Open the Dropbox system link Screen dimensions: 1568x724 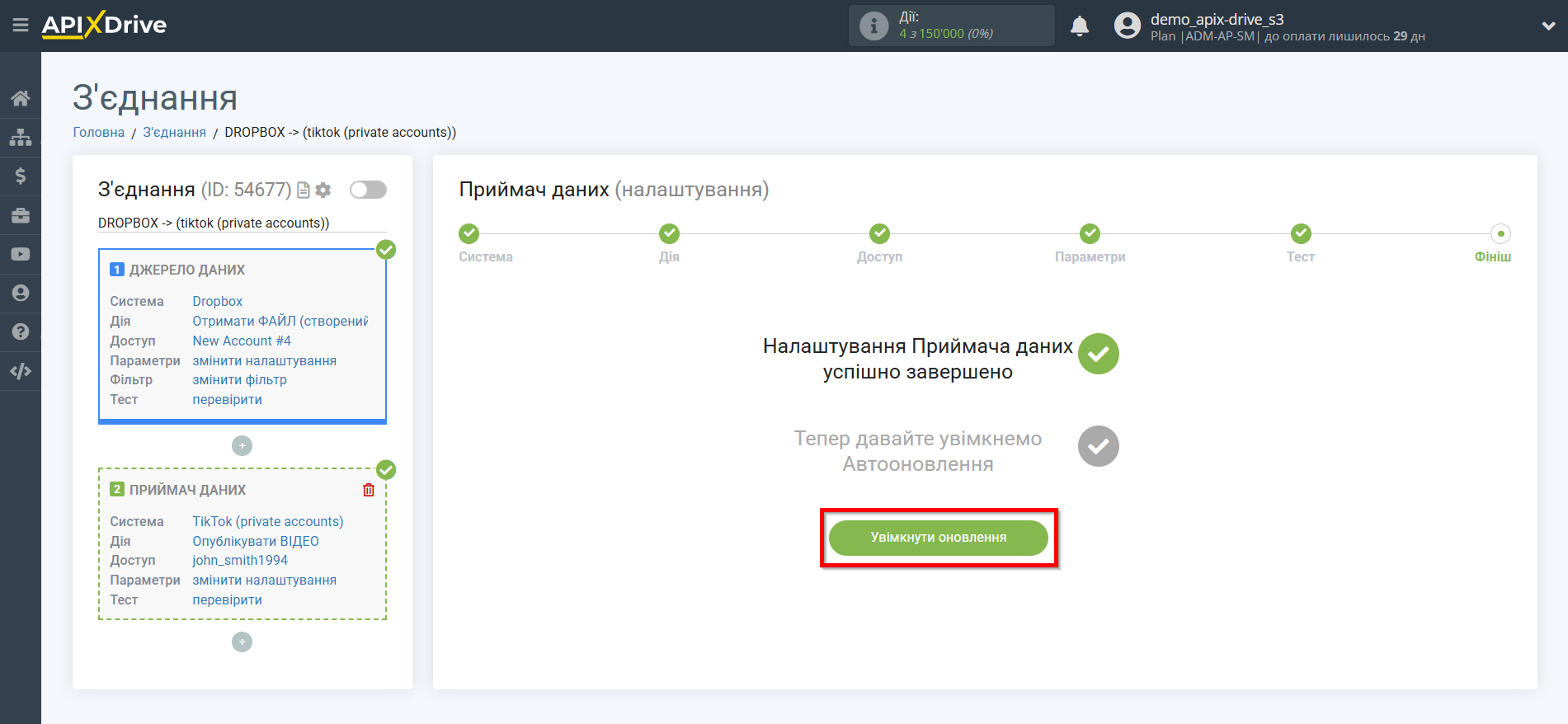(x=218, y=302)
